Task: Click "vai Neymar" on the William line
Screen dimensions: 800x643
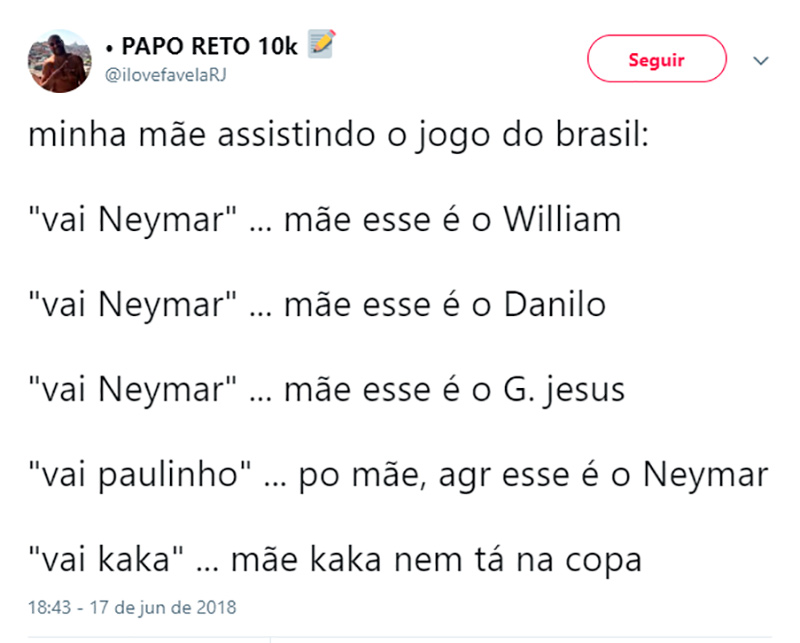Action: point(134,218)
